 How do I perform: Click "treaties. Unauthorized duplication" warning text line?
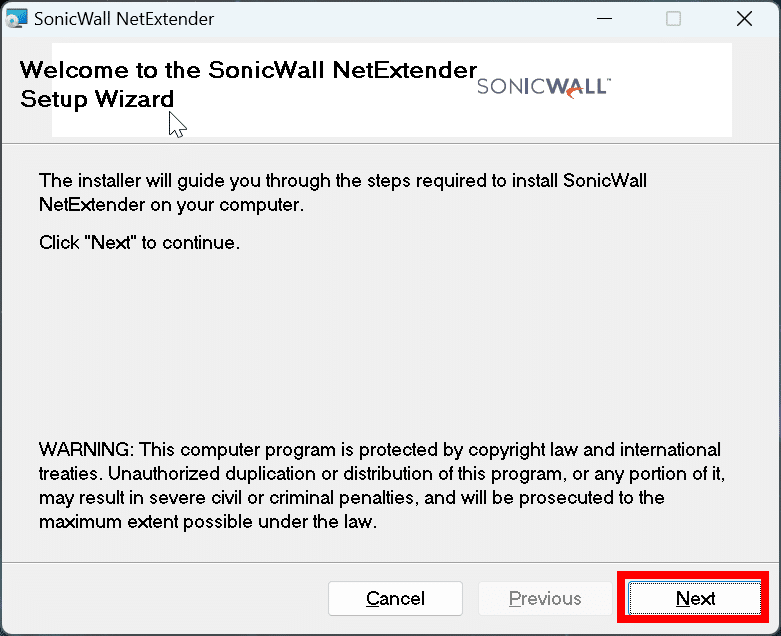(x=382, y=474)
